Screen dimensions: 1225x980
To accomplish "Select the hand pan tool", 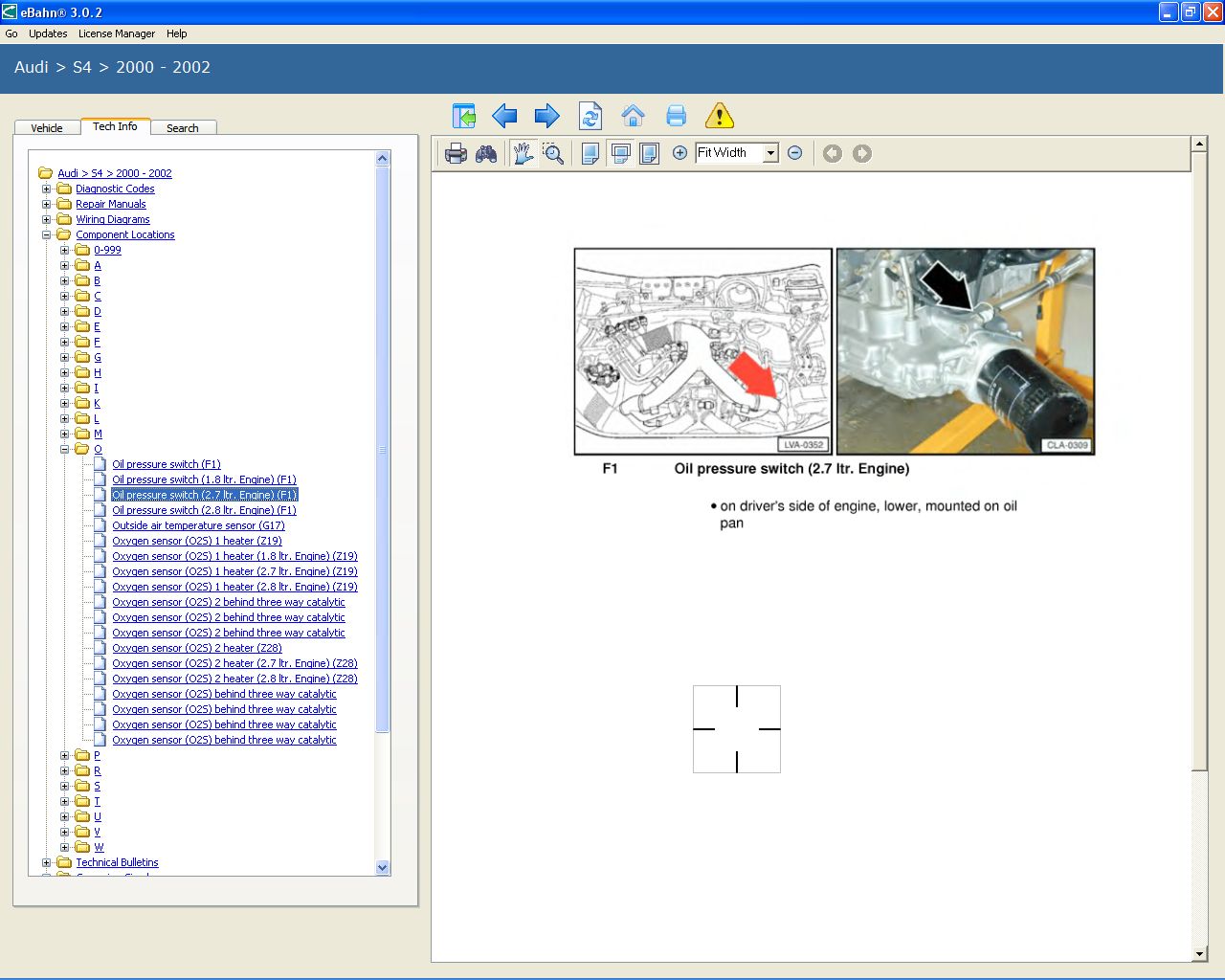I will (523, 153).
